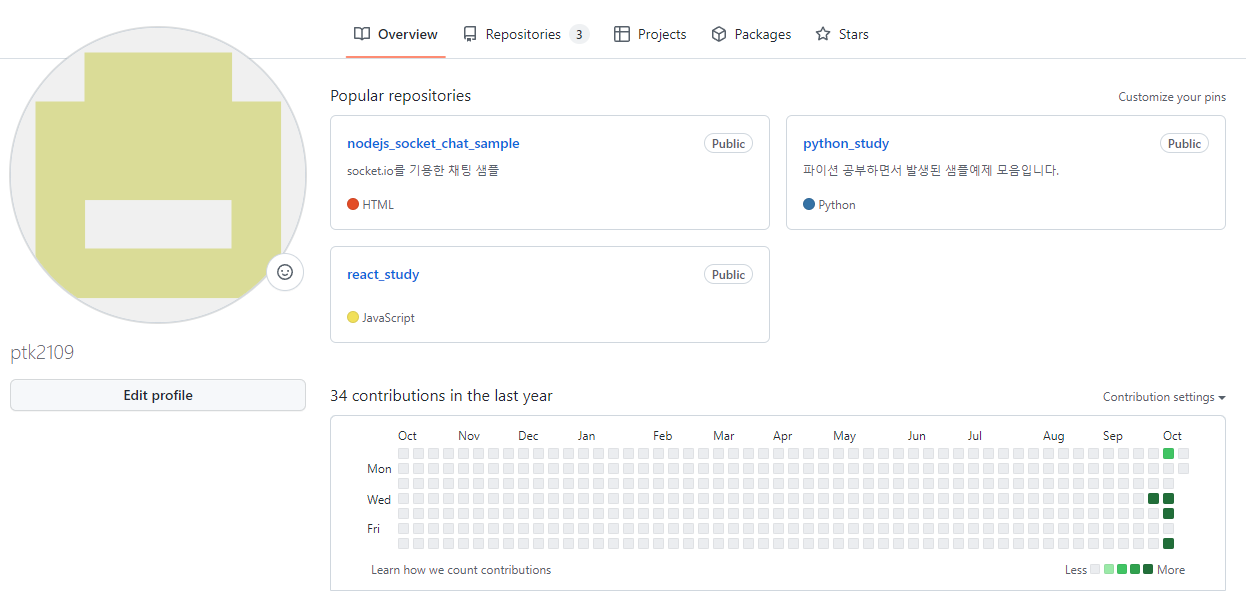Image resolution: width=1246 pixels, height=603 pixels.
Task: Click the blue Python language dot
Action: click(809, 204)
